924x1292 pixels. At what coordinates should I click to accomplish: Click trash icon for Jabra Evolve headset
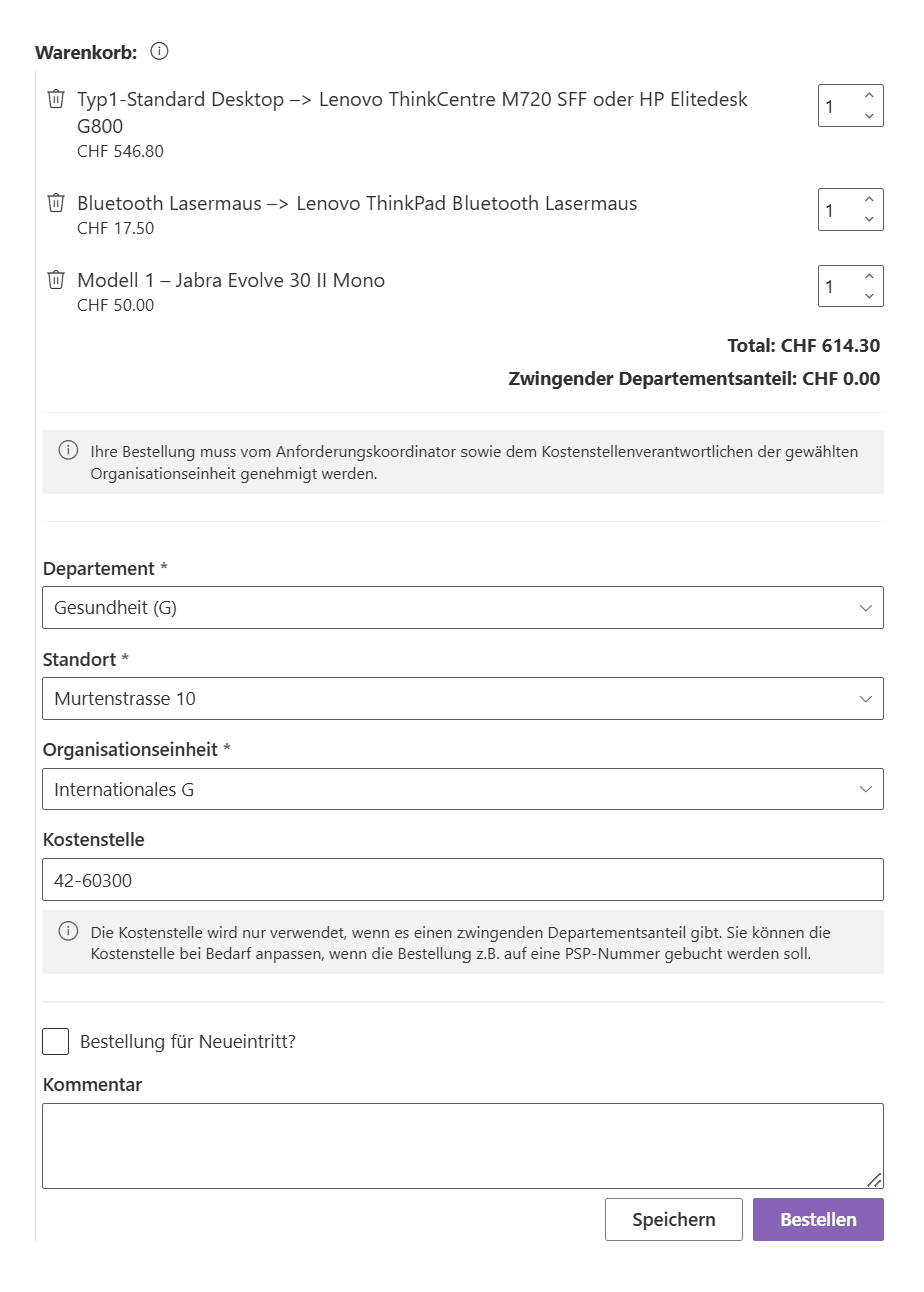point(56,280)
